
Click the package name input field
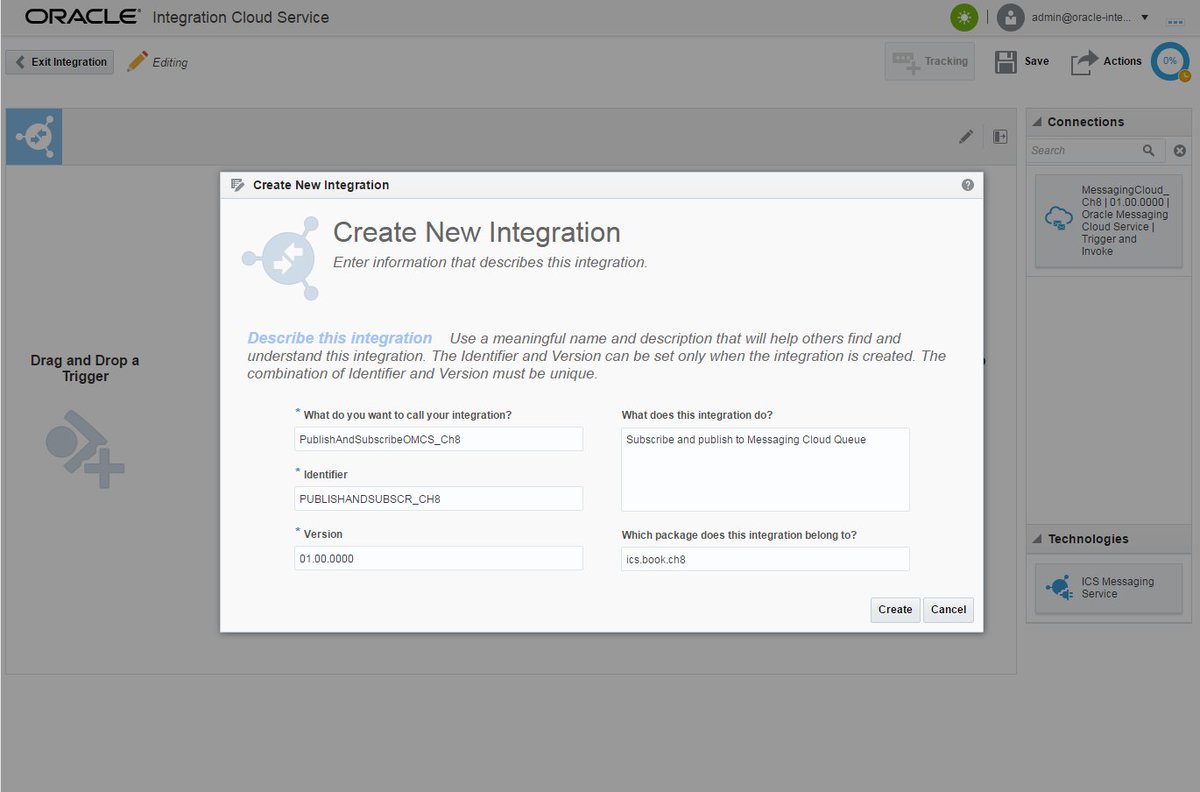tap(765, 559)
